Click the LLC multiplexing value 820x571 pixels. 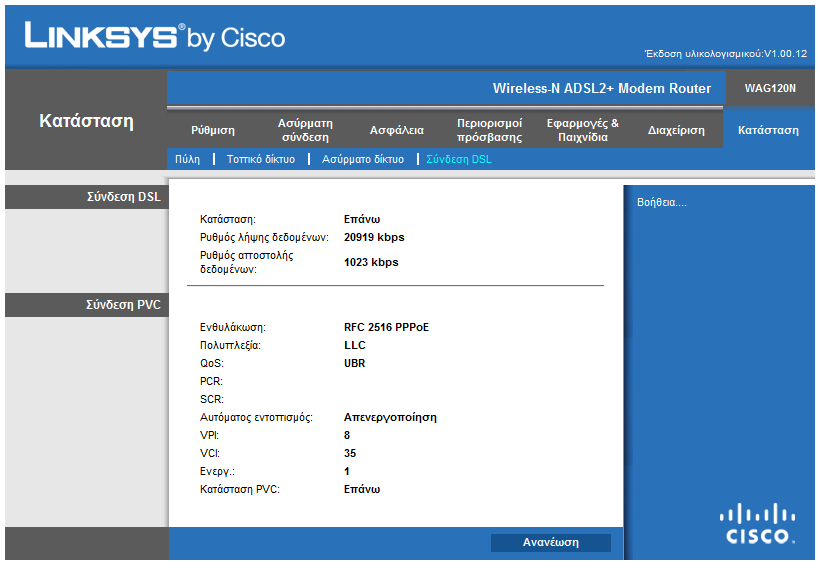355,346
